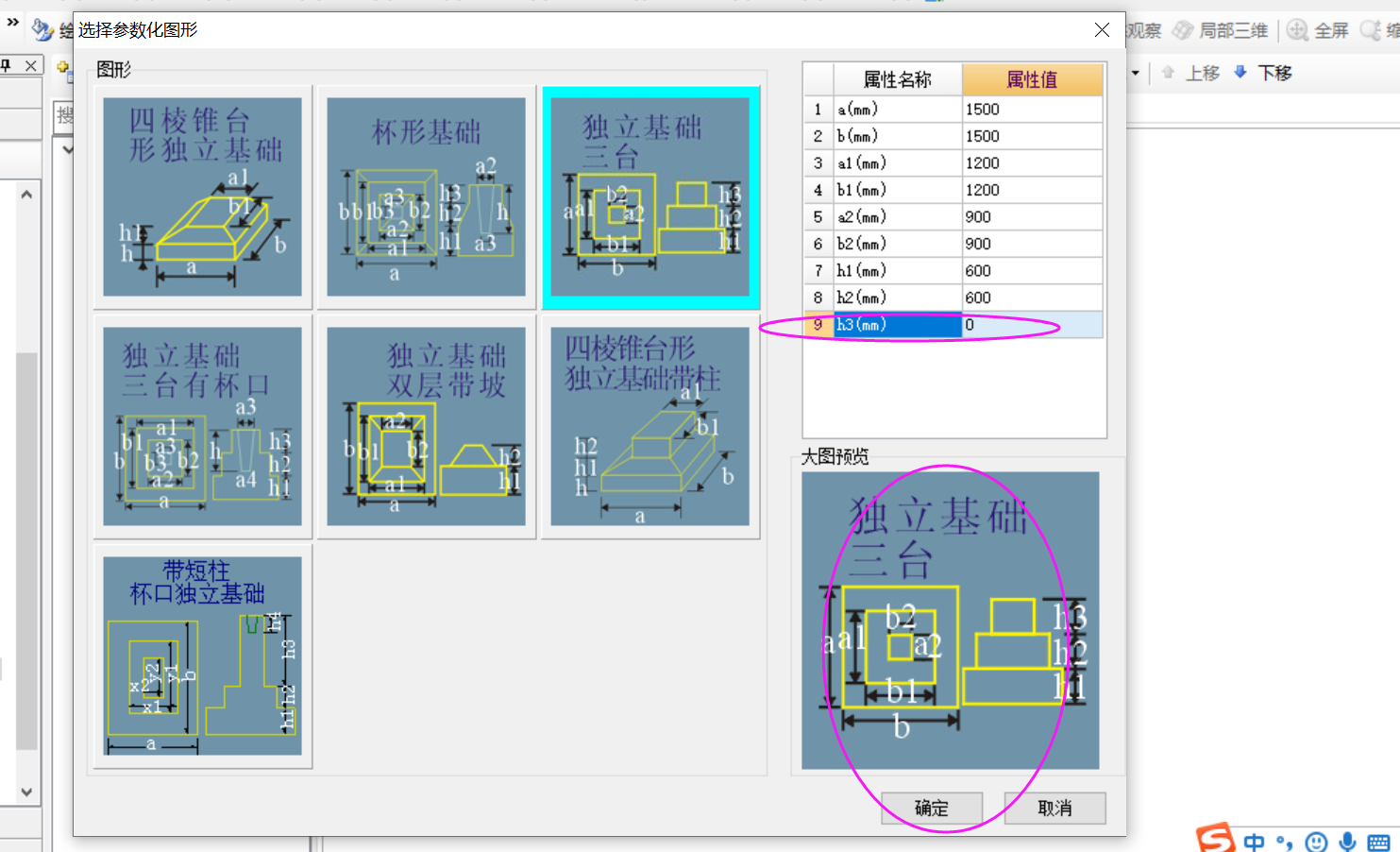Open the Sogou soft keyboard icon
This screenshot has width=1400, height=852.
click(x=1378, y=843)
